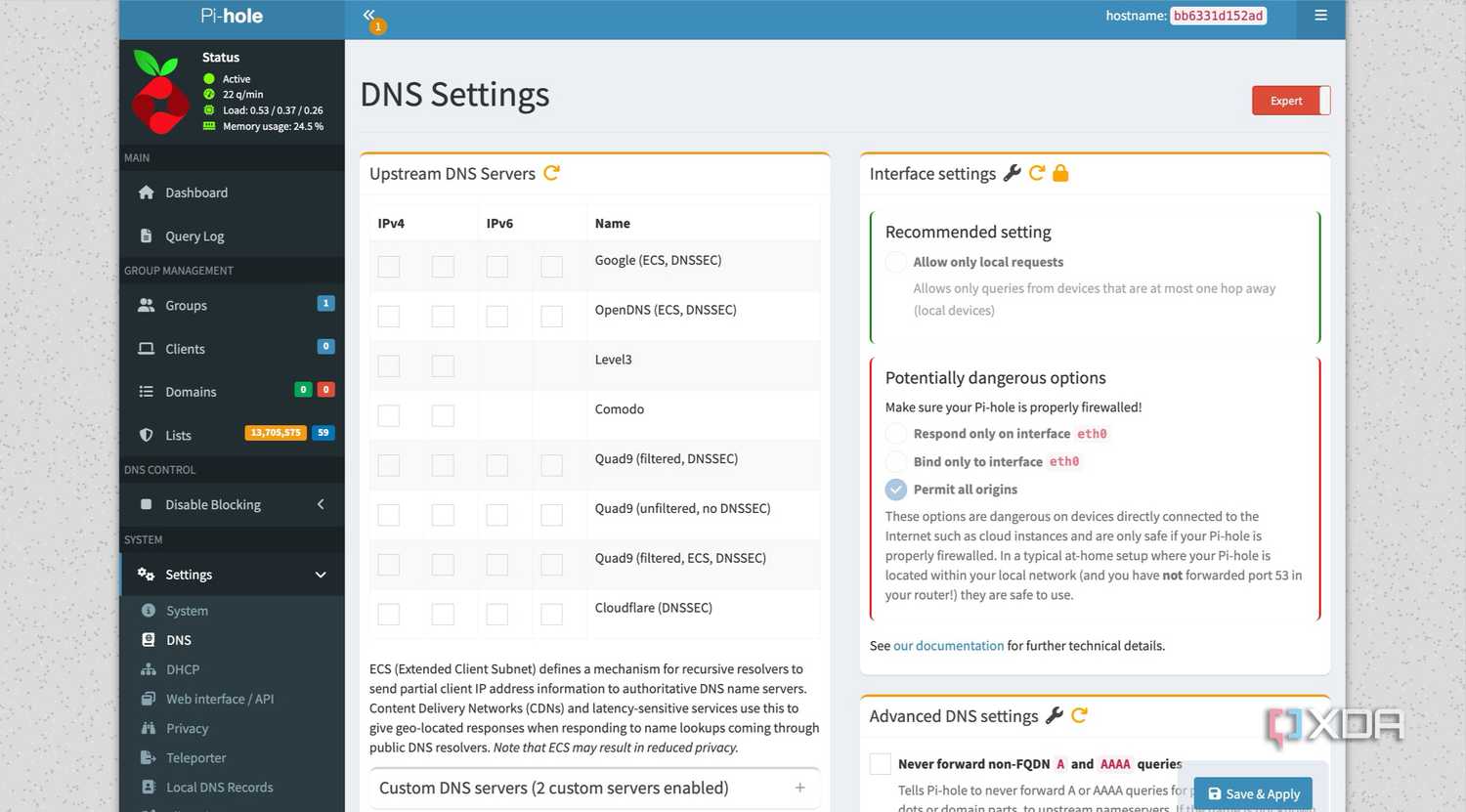Open the our documentation link
1466x812 pixels.
(948, 646)
